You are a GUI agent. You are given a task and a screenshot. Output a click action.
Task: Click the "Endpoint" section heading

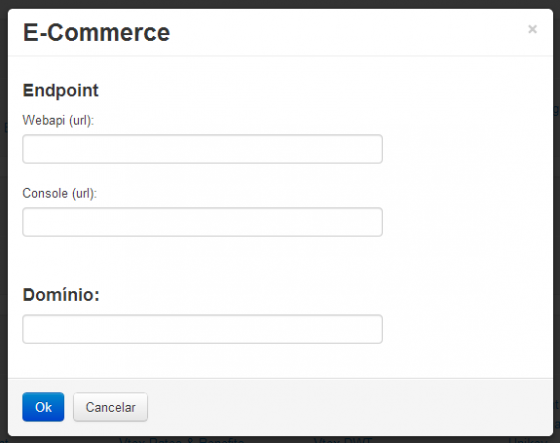(60, 90)
